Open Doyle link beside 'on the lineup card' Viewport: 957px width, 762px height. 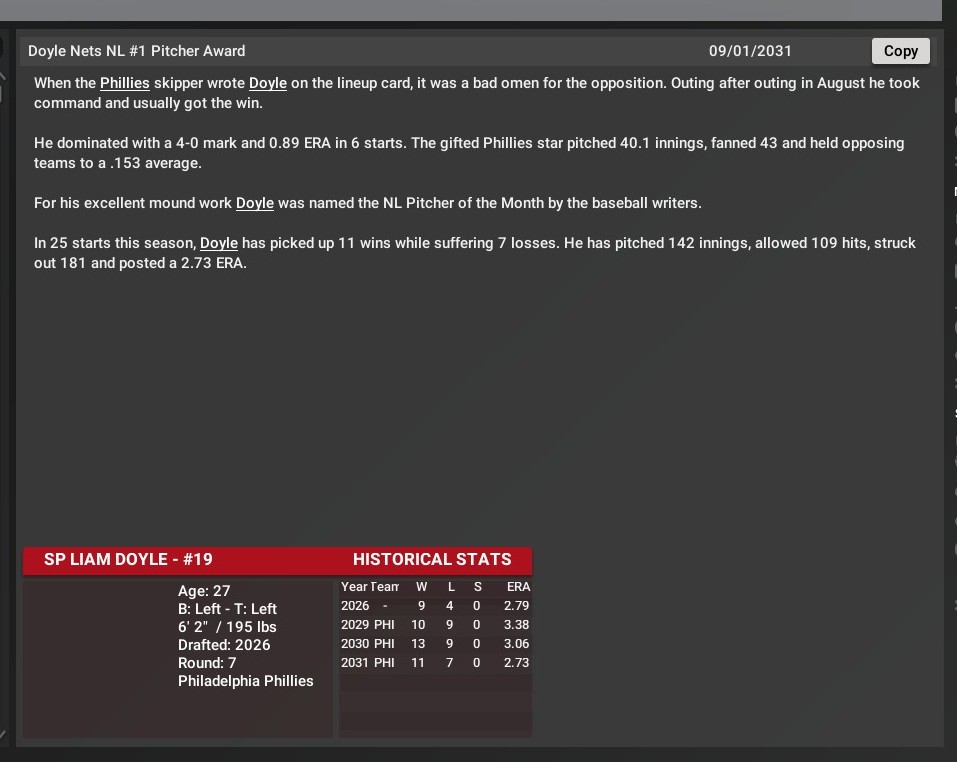[267, 83]
